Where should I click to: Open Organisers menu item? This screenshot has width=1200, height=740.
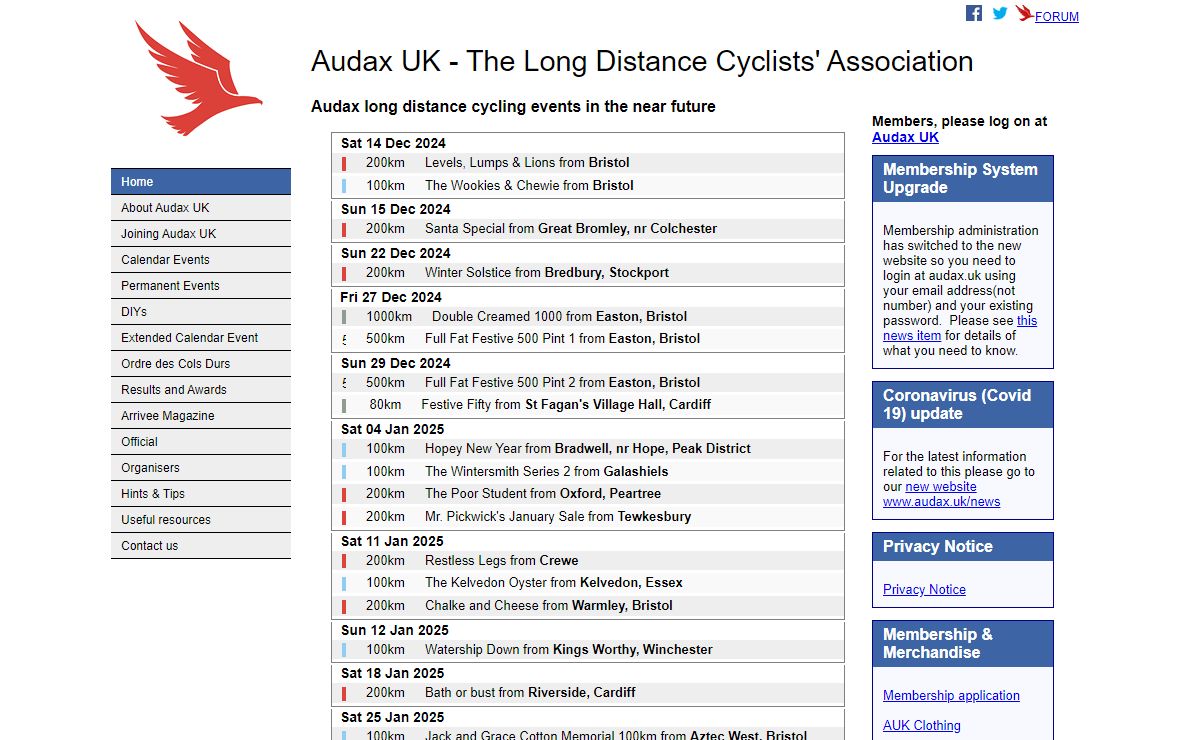click(201, 468)
